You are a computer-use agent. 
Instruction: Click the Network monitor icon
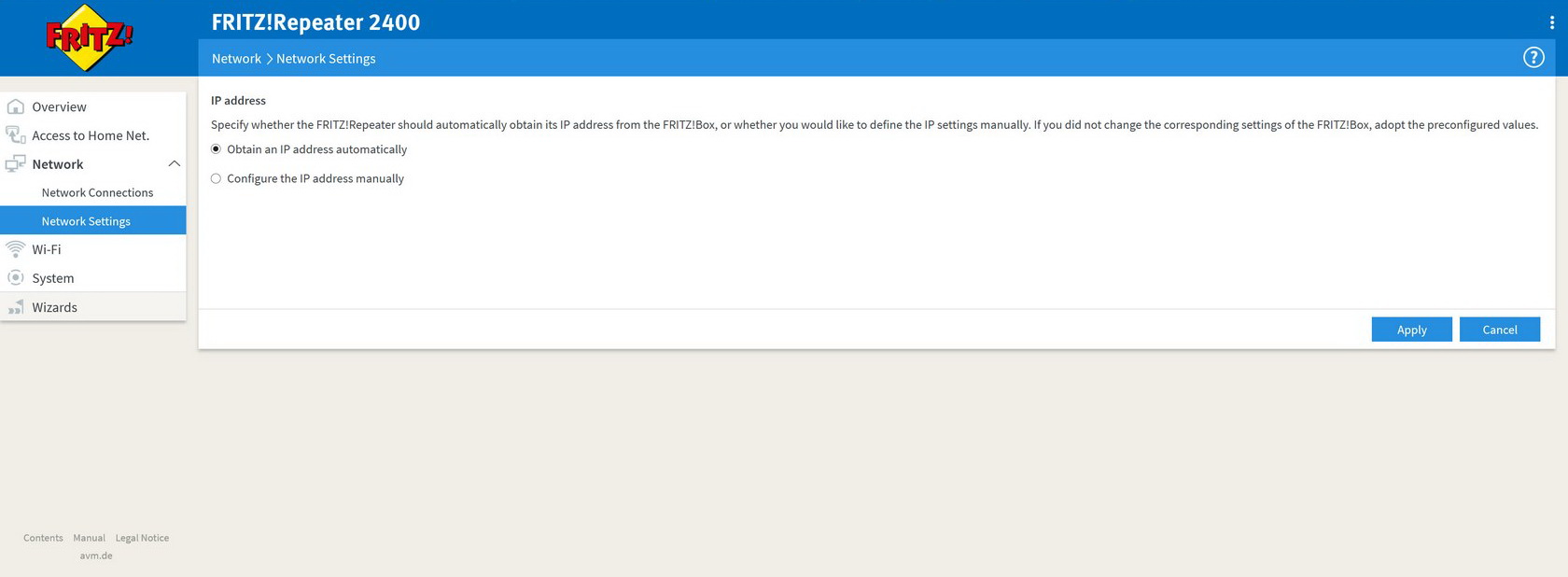coord(15,164)
